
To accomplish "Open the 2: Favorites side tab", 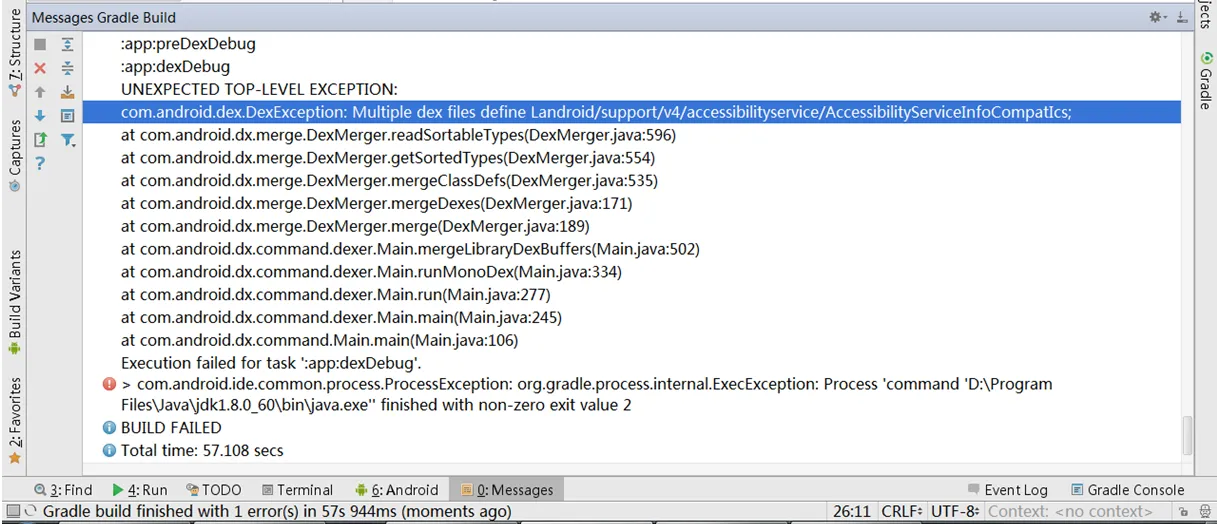I will (14, 420).
